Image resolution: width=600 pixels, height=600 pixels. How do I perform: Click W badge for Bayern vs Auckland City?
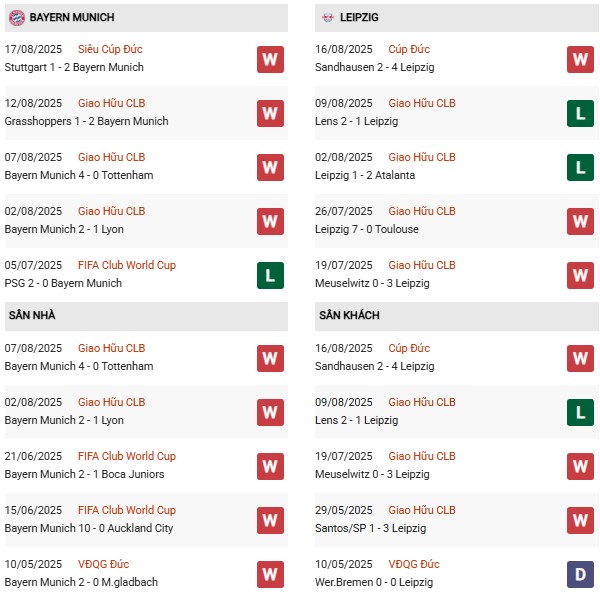pyautogui.click(x=270, y=520)
